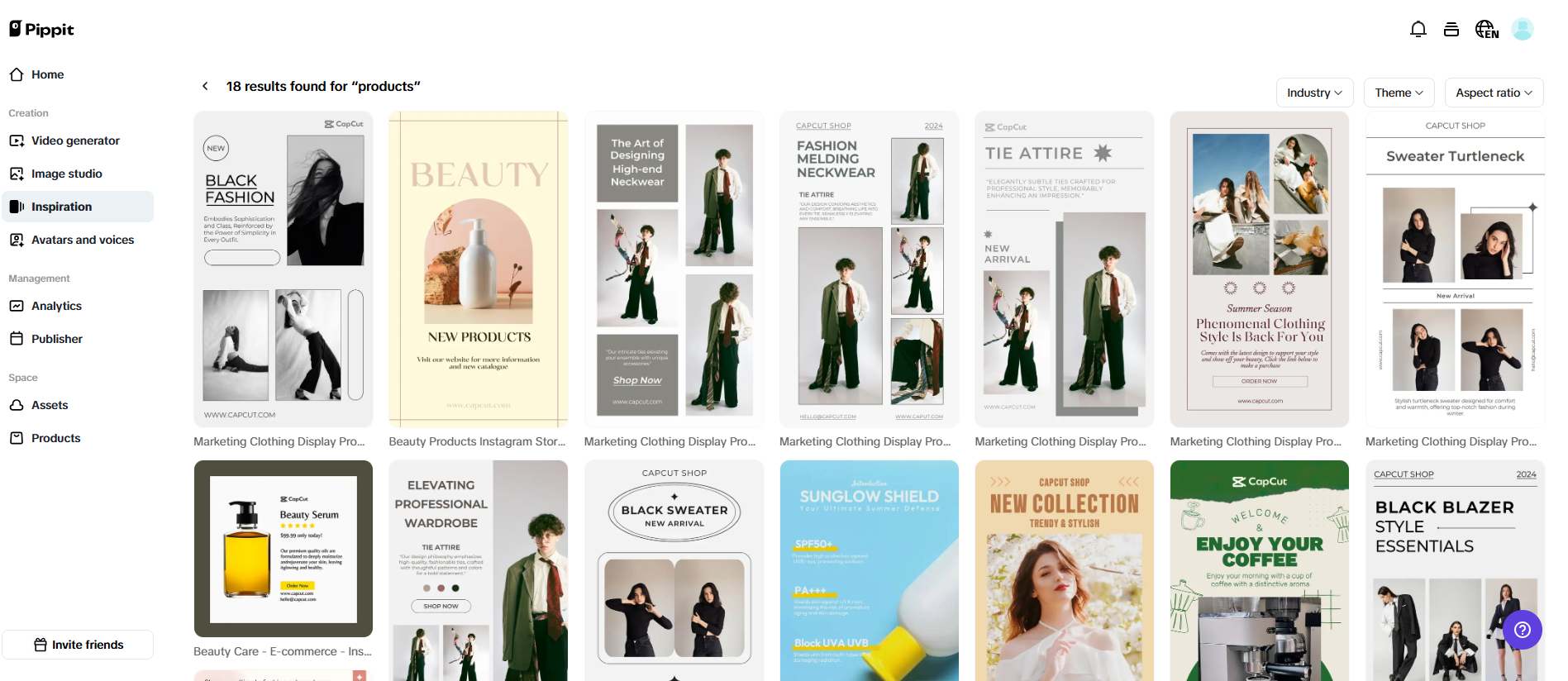1568x681 pixels.
Task: Expand the Industry filter dropdown
Action: coord(1313,93)
